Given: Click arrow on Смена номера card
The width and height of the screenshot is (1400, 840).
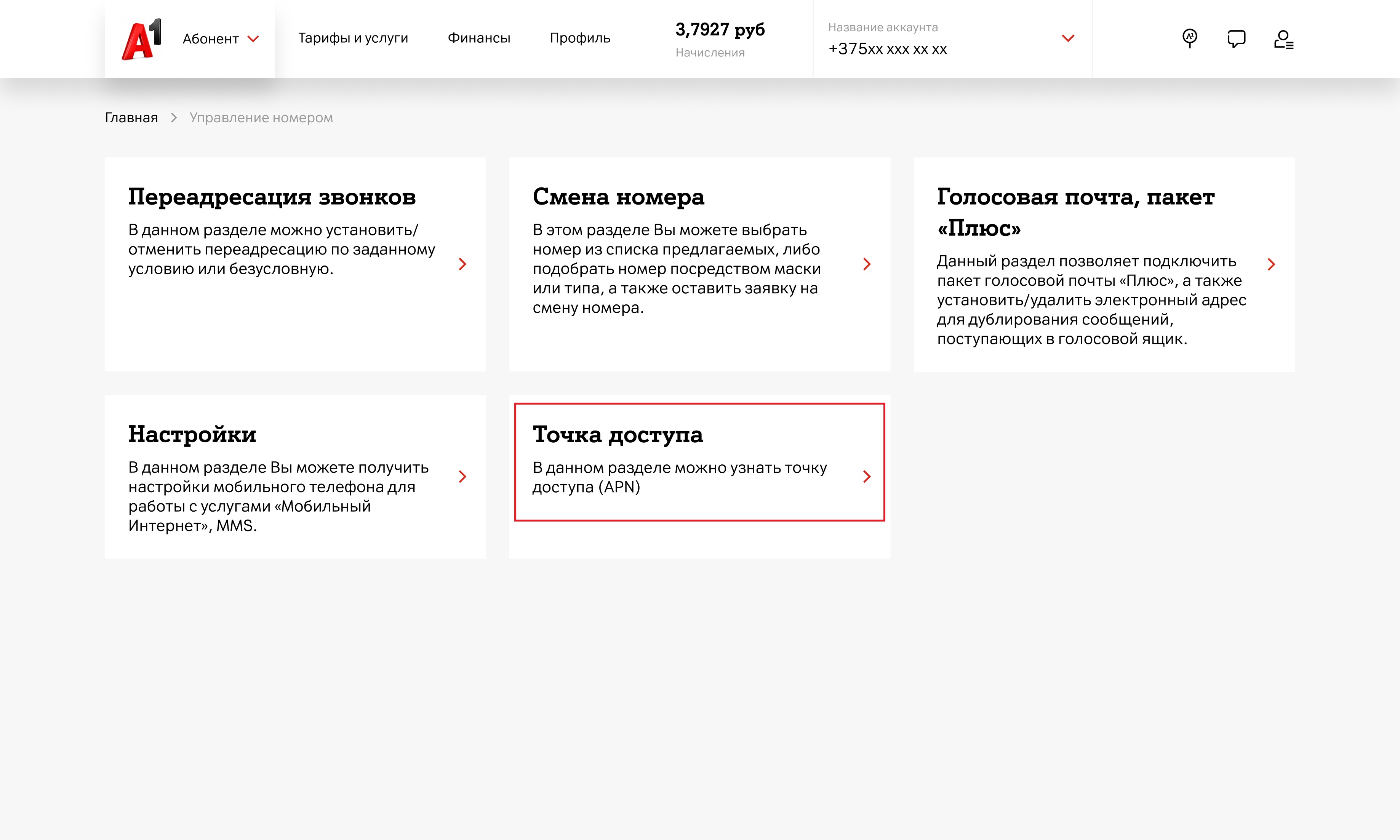Looking at the screenshot, I should 866,264.
